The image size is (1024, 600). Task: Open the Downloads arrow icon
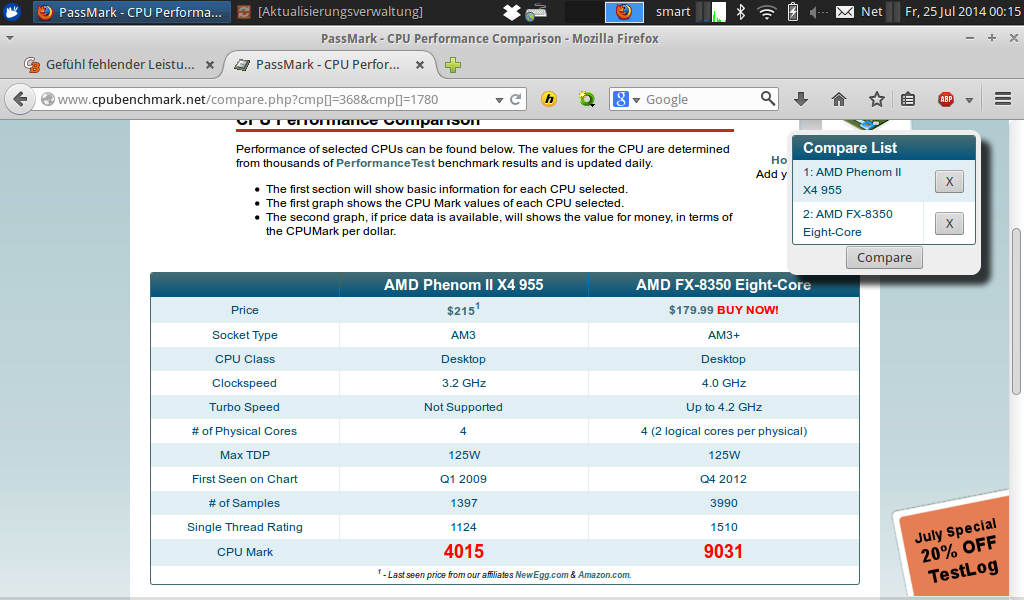click(801, 99)
